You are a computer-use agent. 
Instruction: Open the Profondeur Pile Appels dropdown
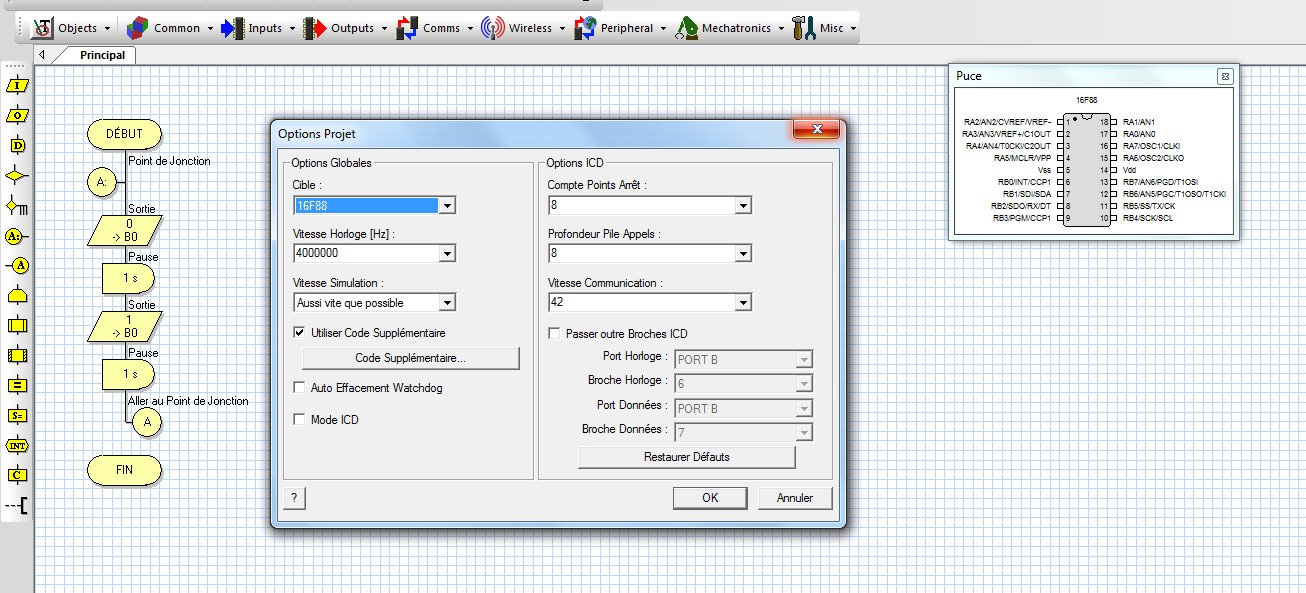(742, 254)
